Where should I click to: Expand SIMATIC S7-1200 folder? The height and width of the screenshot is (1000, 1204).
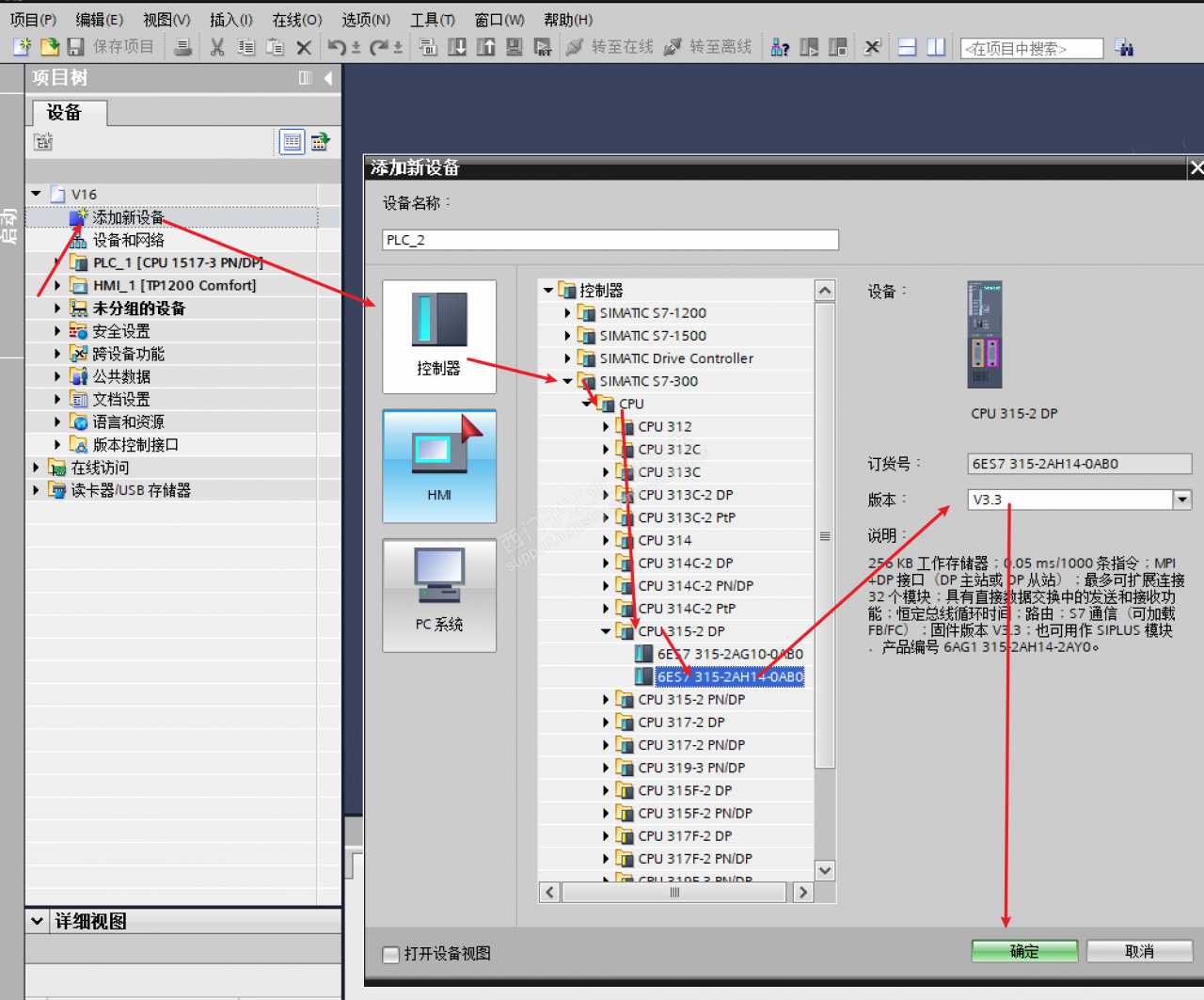pos(567,313)
